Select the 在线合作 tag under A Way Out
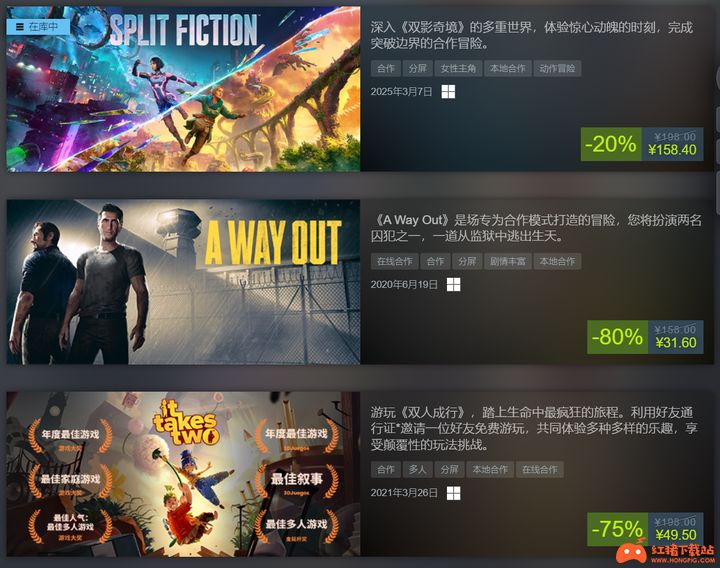 [x=394, y=261]
